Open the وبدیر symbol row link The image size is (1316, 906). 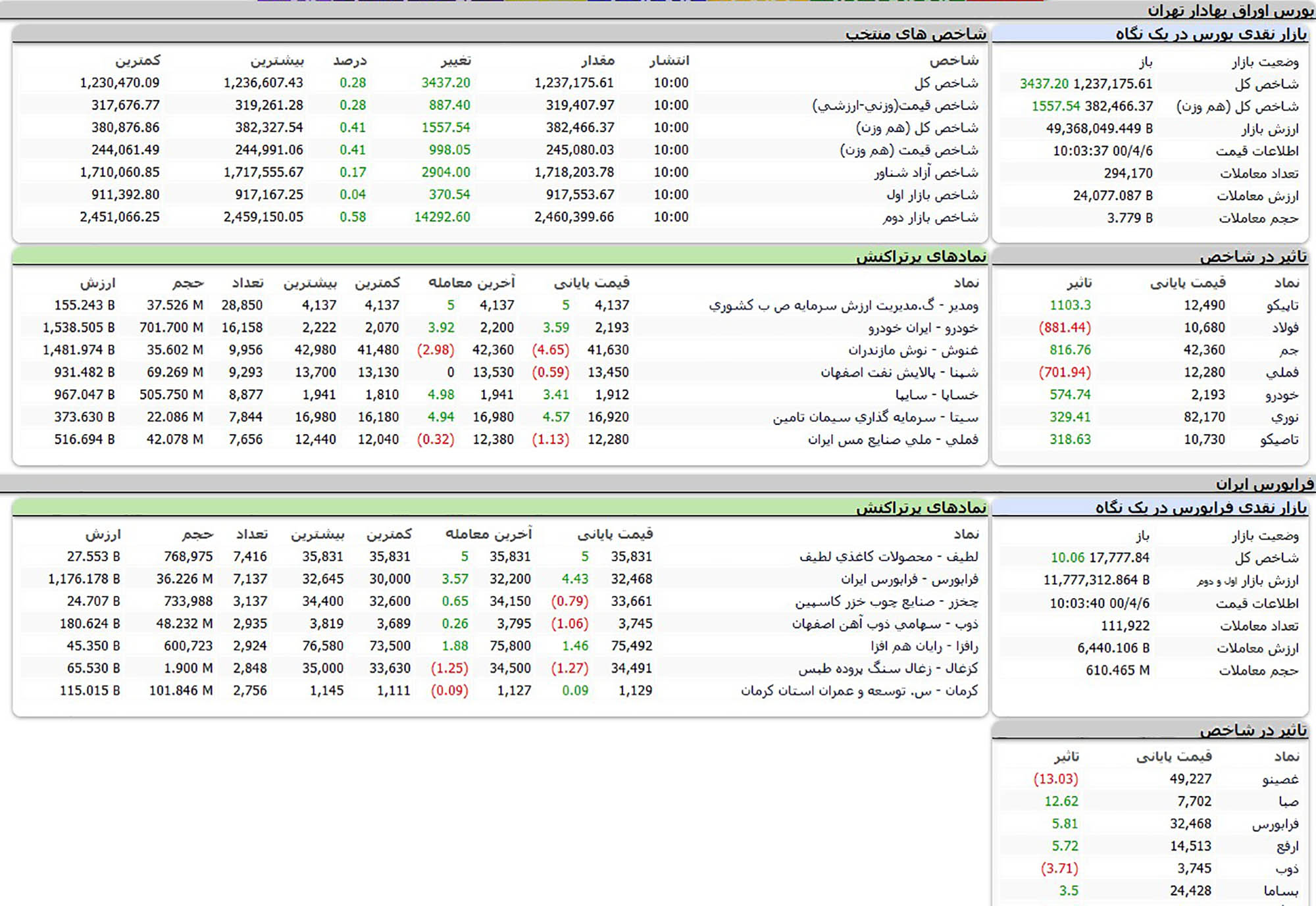coord(844,305)
